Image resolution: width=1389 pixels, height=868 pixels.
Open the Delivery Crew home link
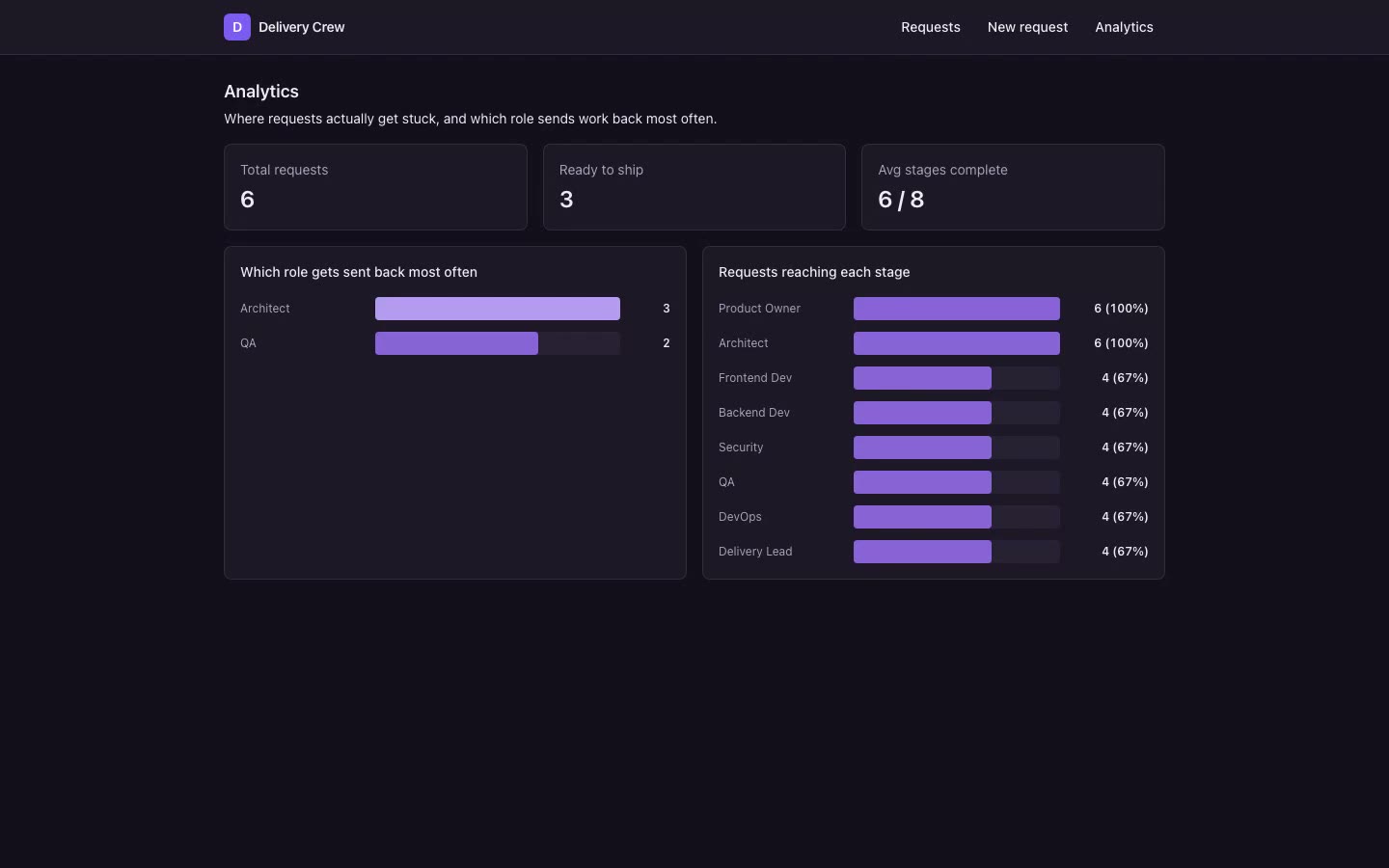(285, 27)
